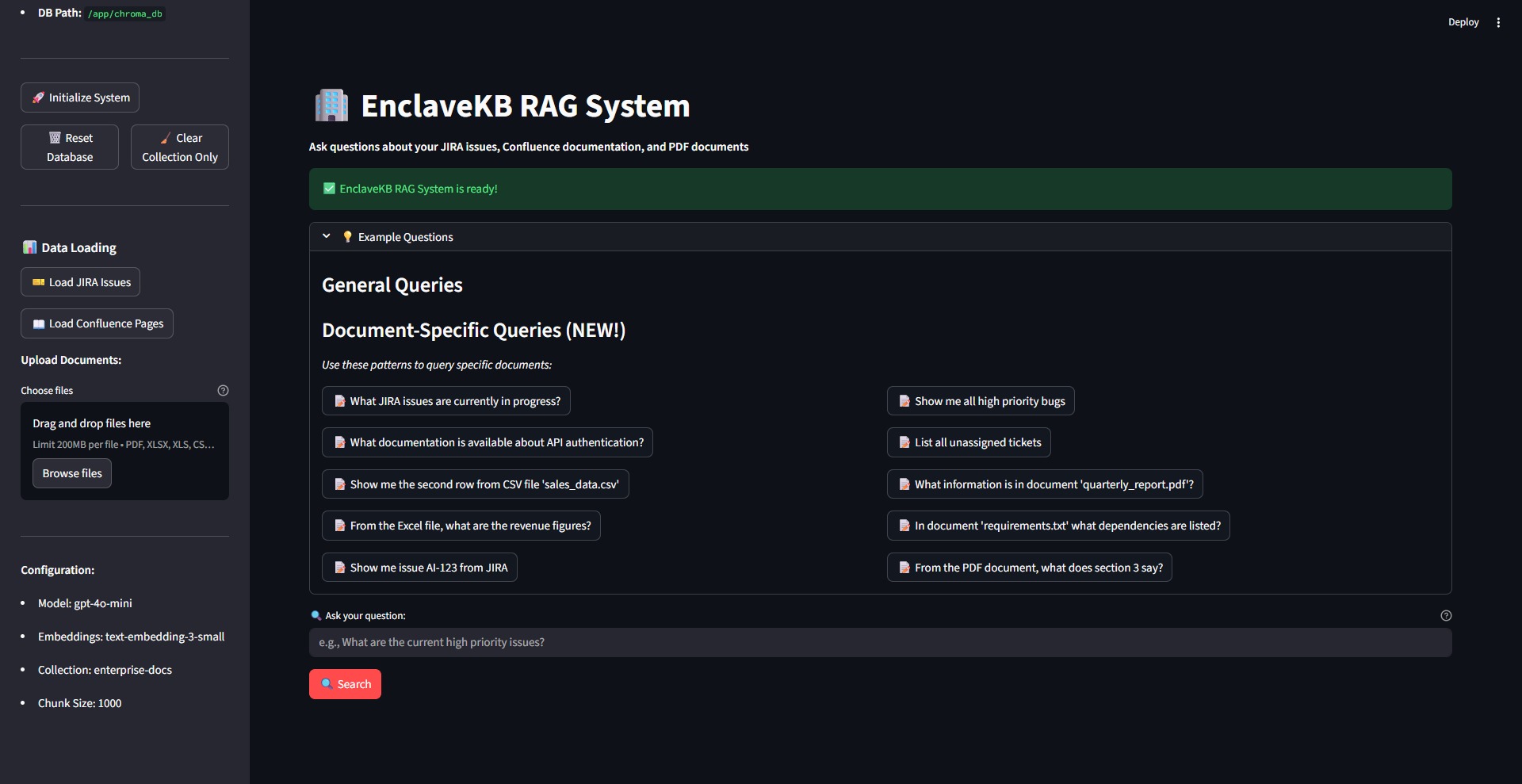Choose the 'List all unassigned tickets' example
Viewport: 1522px width, 784px height.
pos(968,442)
